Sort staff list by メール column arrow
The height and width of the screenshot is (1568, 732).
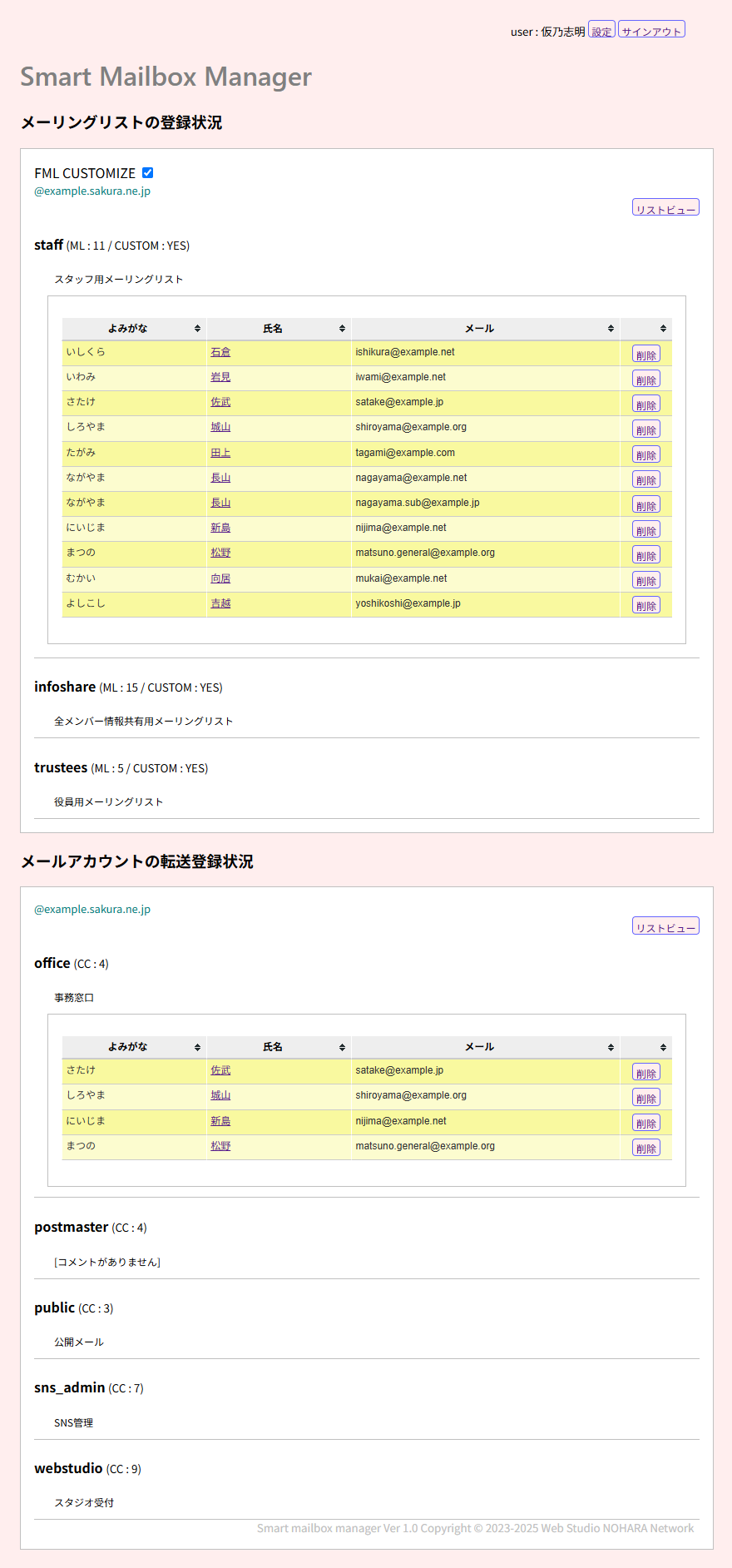click(x=611, y=329)
